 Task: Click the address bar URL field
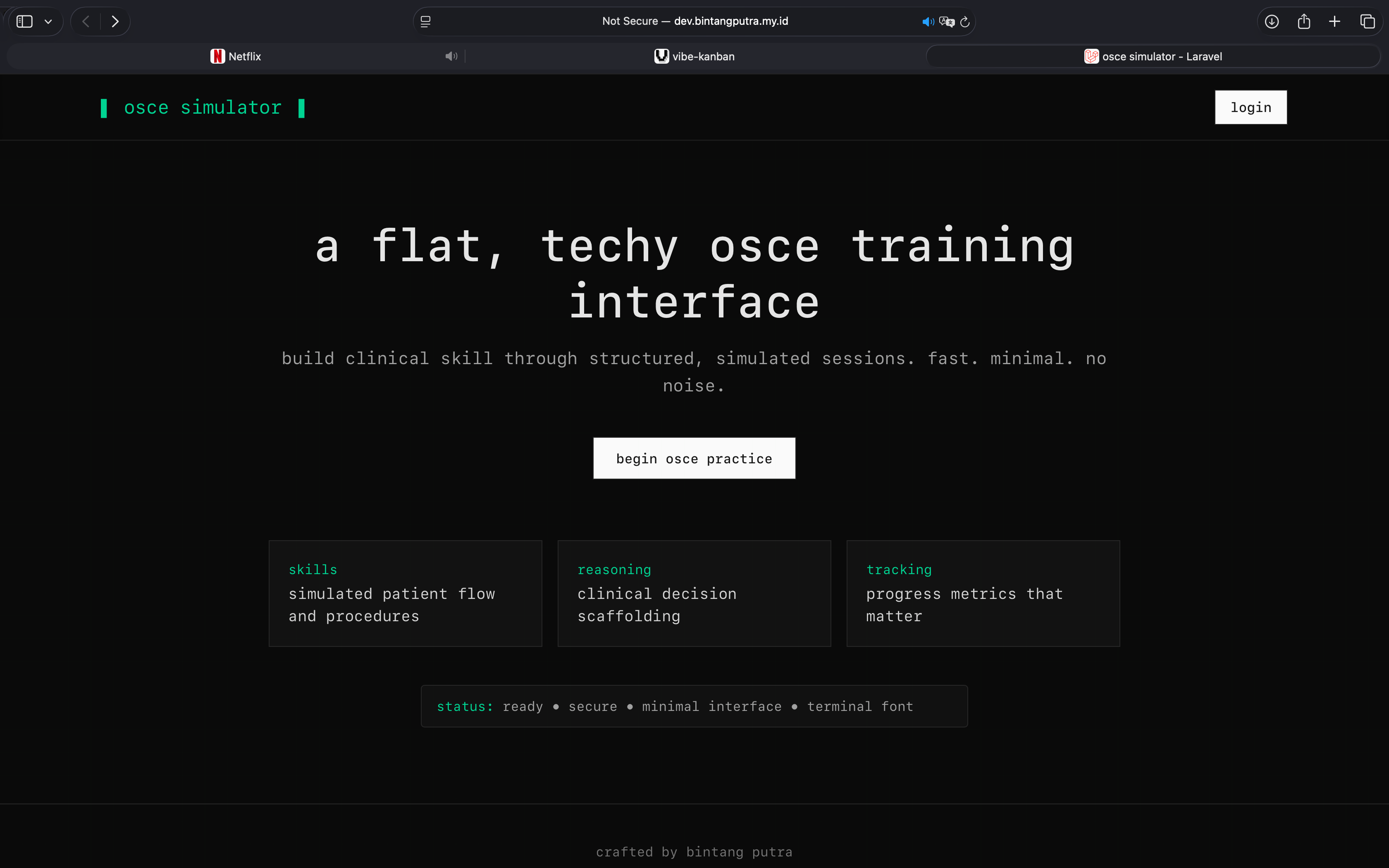(694, 21)
